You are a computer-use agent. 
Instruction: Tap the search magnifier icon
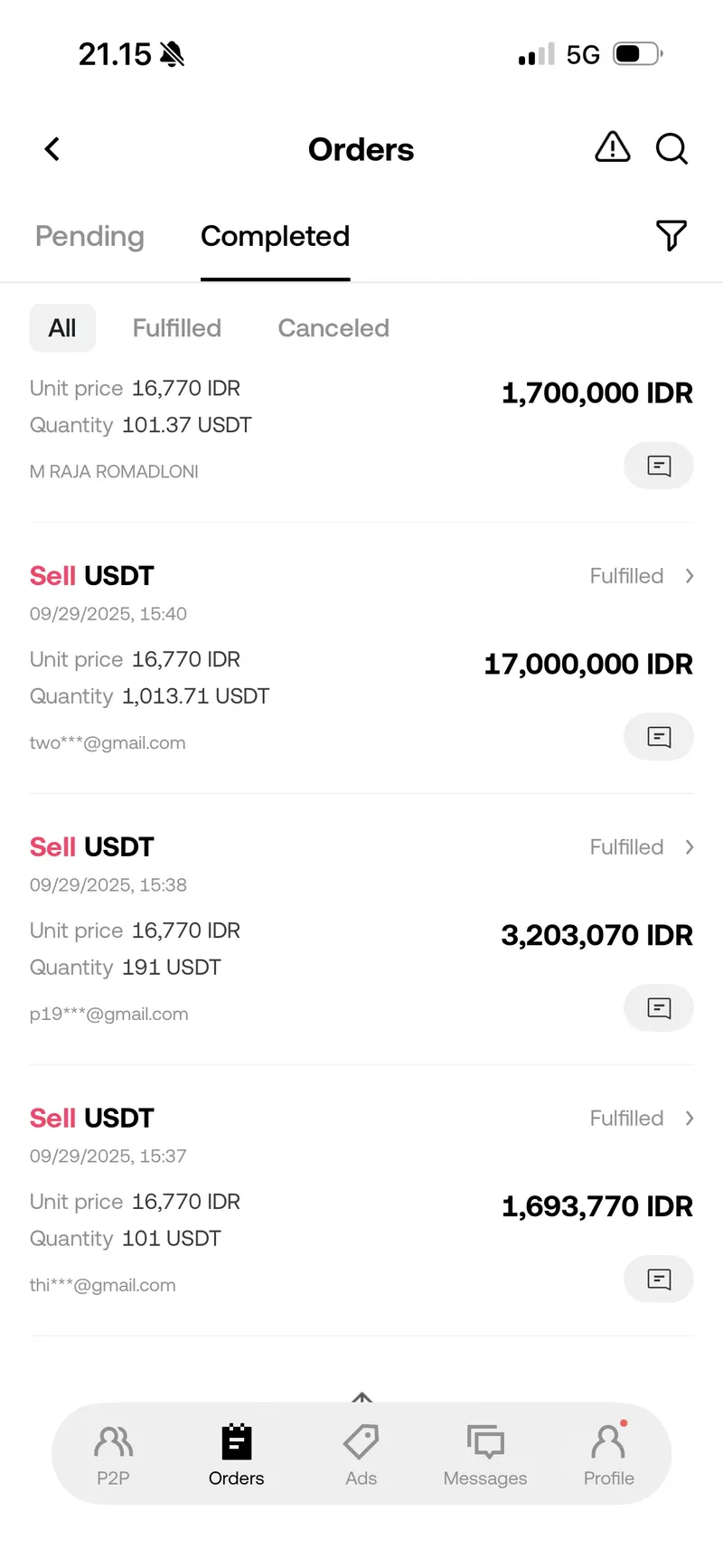671,148
